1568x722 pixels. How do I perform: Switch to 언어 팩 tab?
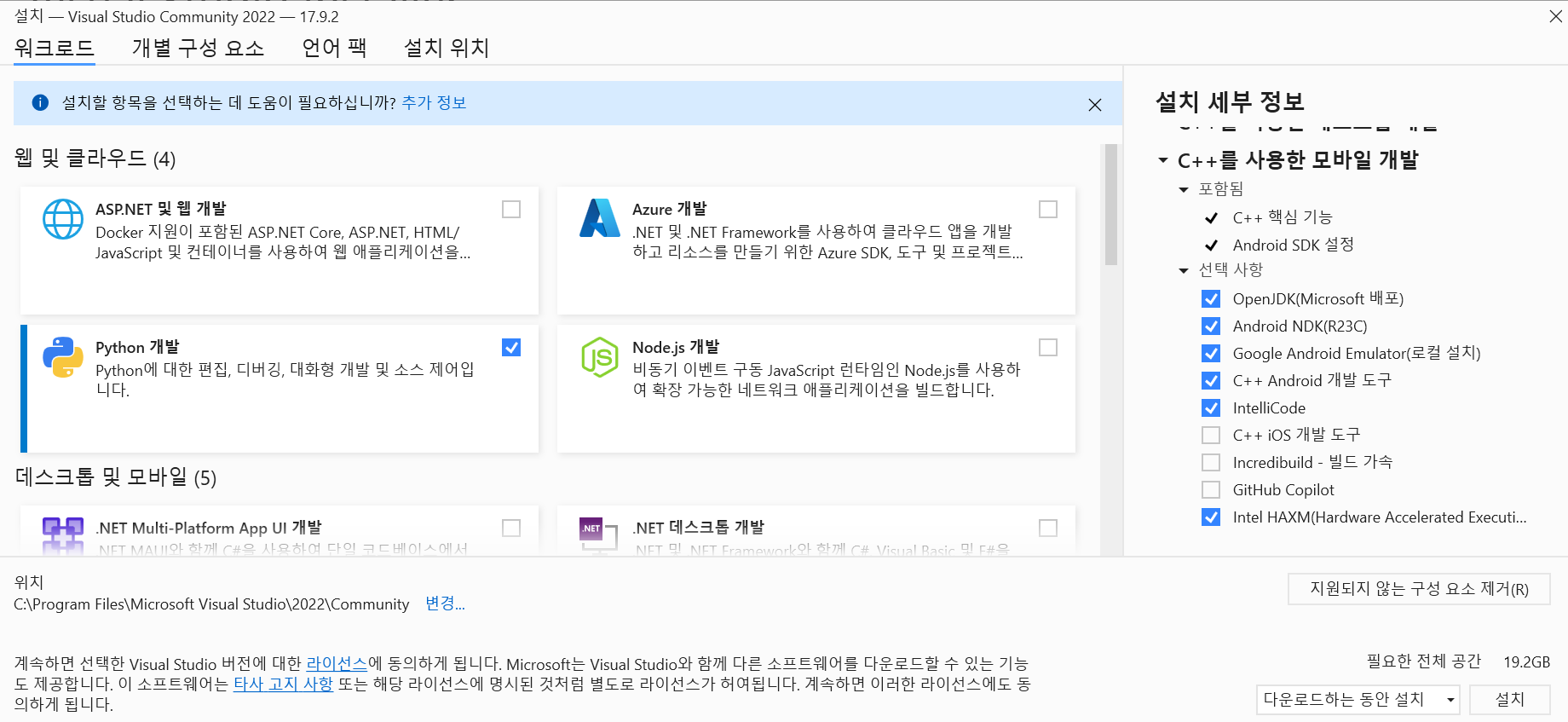334,48
